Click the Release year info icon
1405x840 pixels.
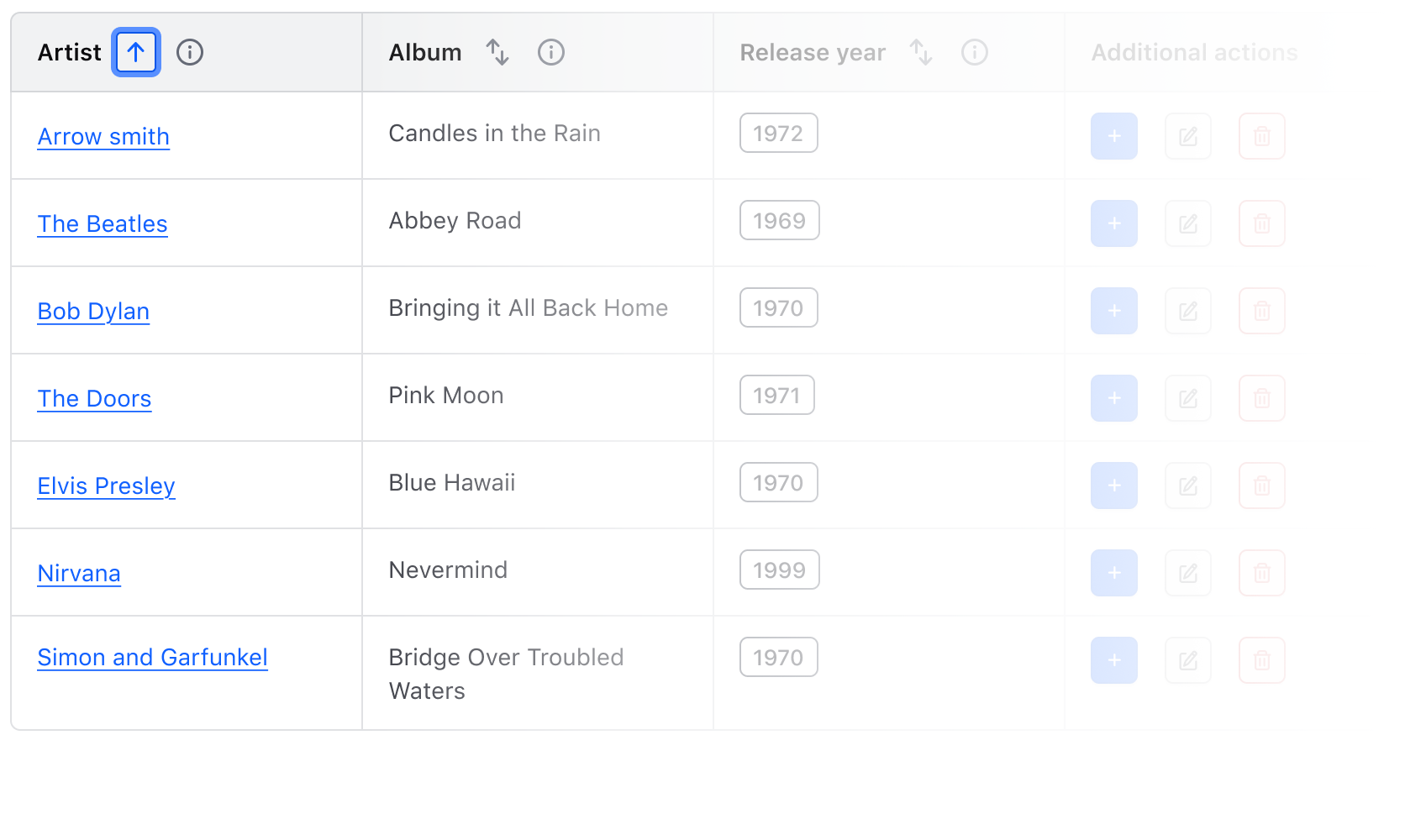975,52
